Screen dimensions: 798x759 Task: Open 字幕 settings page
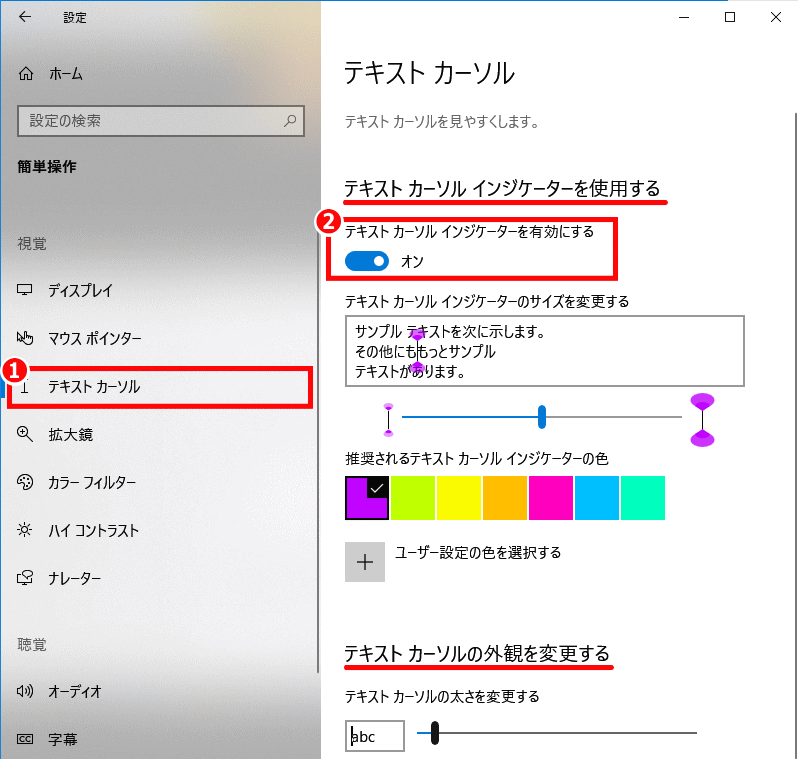[x=63, y=739]
